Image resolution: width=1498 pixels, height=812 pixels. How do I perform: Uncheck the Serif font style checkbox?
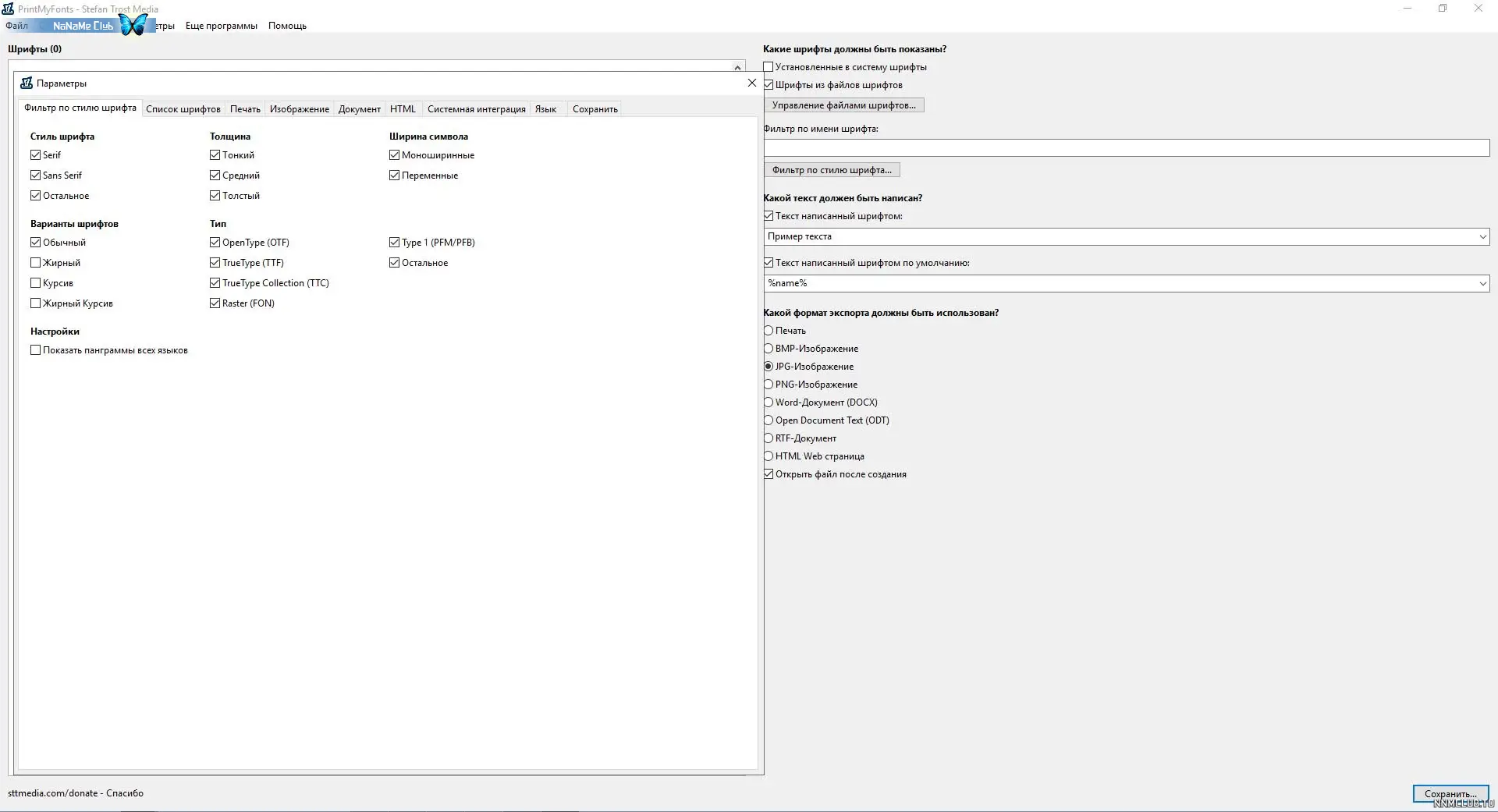coord(36,155)
